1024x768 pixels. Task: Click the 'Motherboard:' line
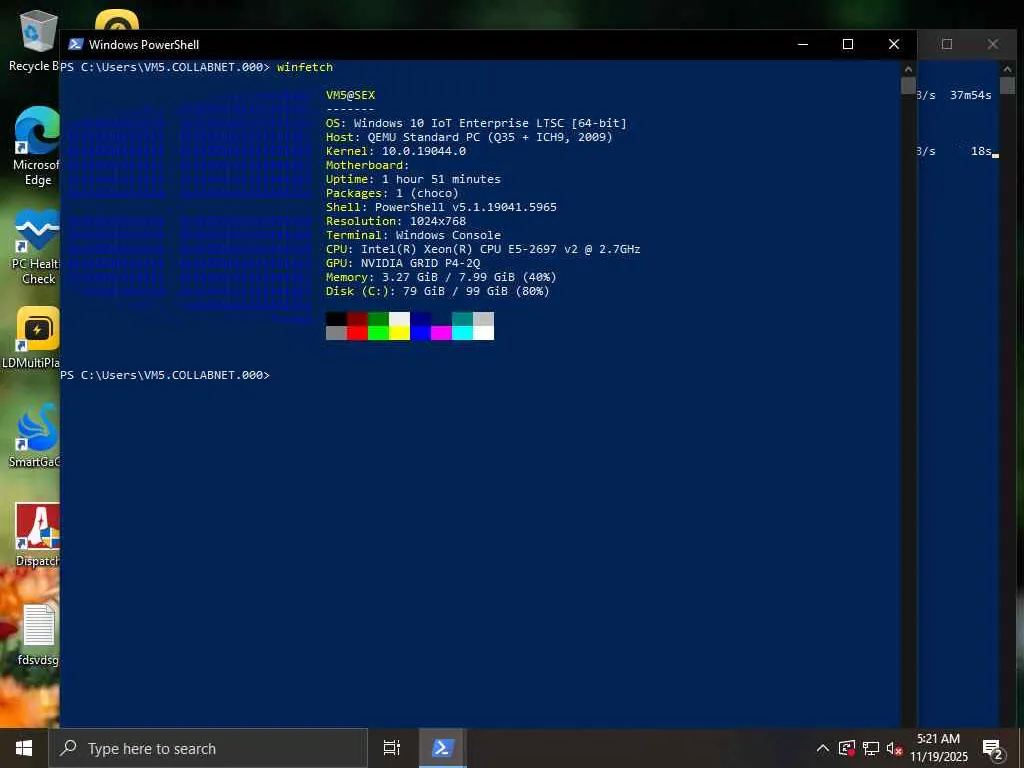pyautogui.click(x=368, y=165)
